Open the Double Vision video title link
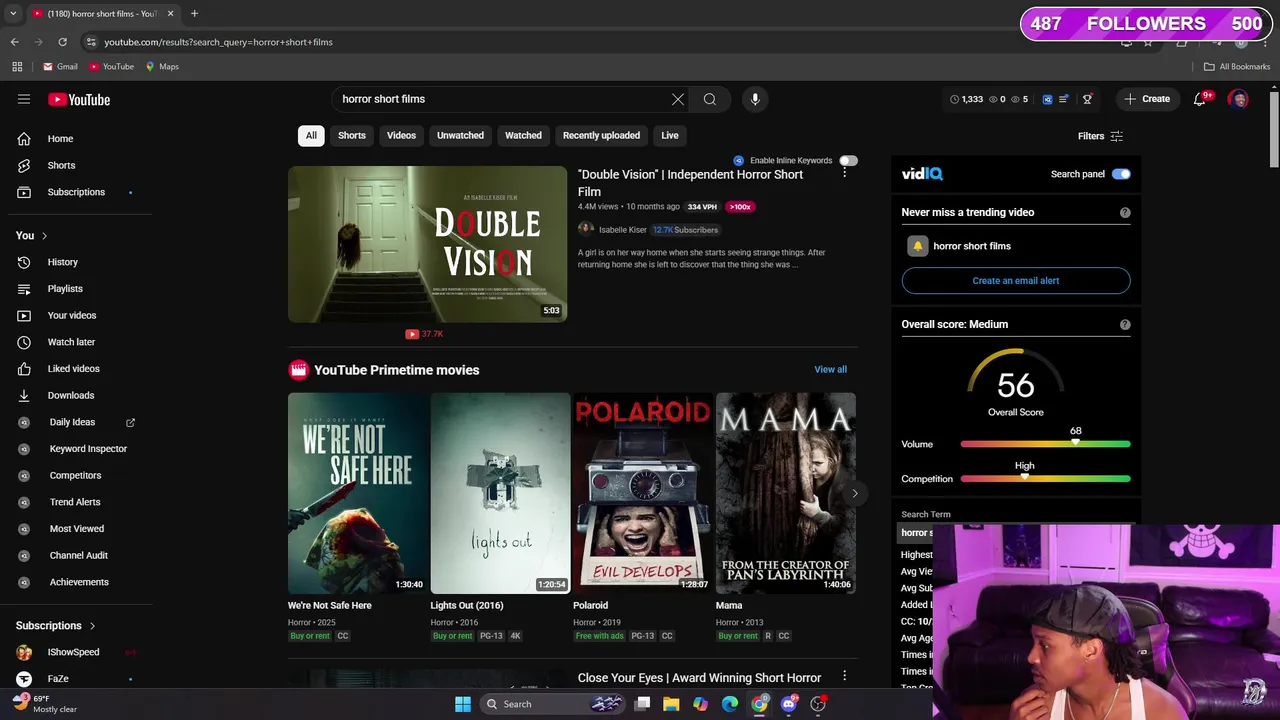Image resolution: width=1280 pixels, height=720 pixels. point(690,183)
